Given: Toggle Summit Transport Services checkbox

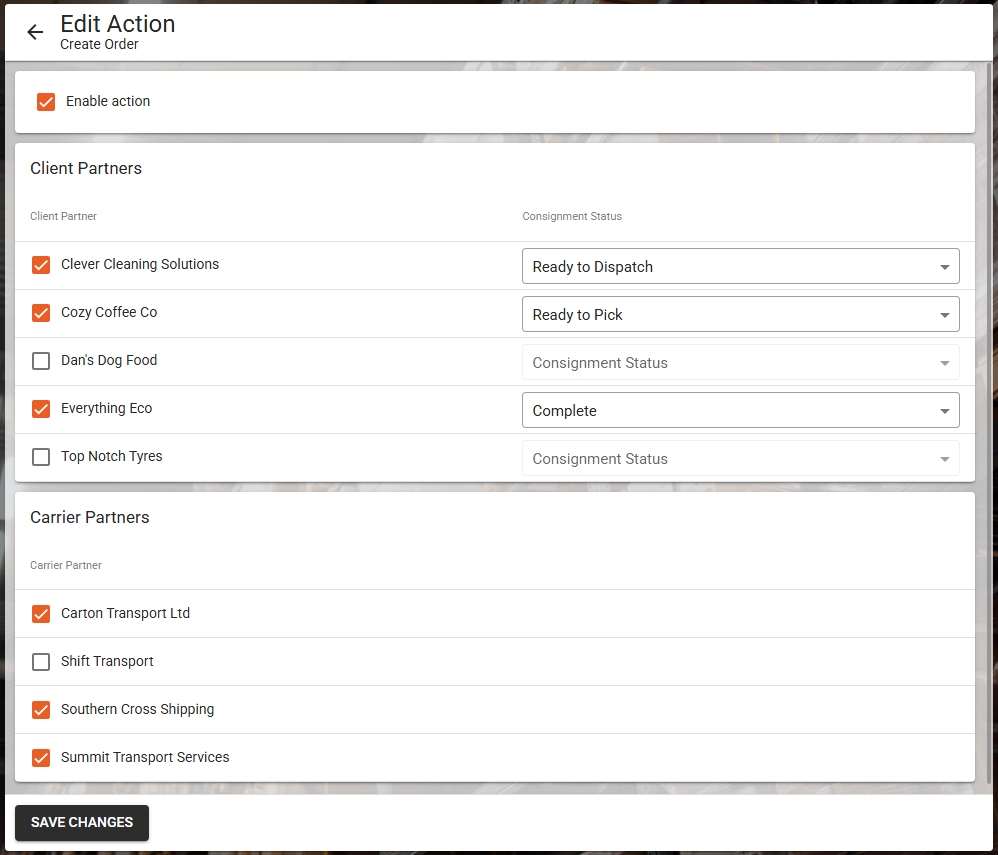Looking at the screenshot, I should click(41, 758).
